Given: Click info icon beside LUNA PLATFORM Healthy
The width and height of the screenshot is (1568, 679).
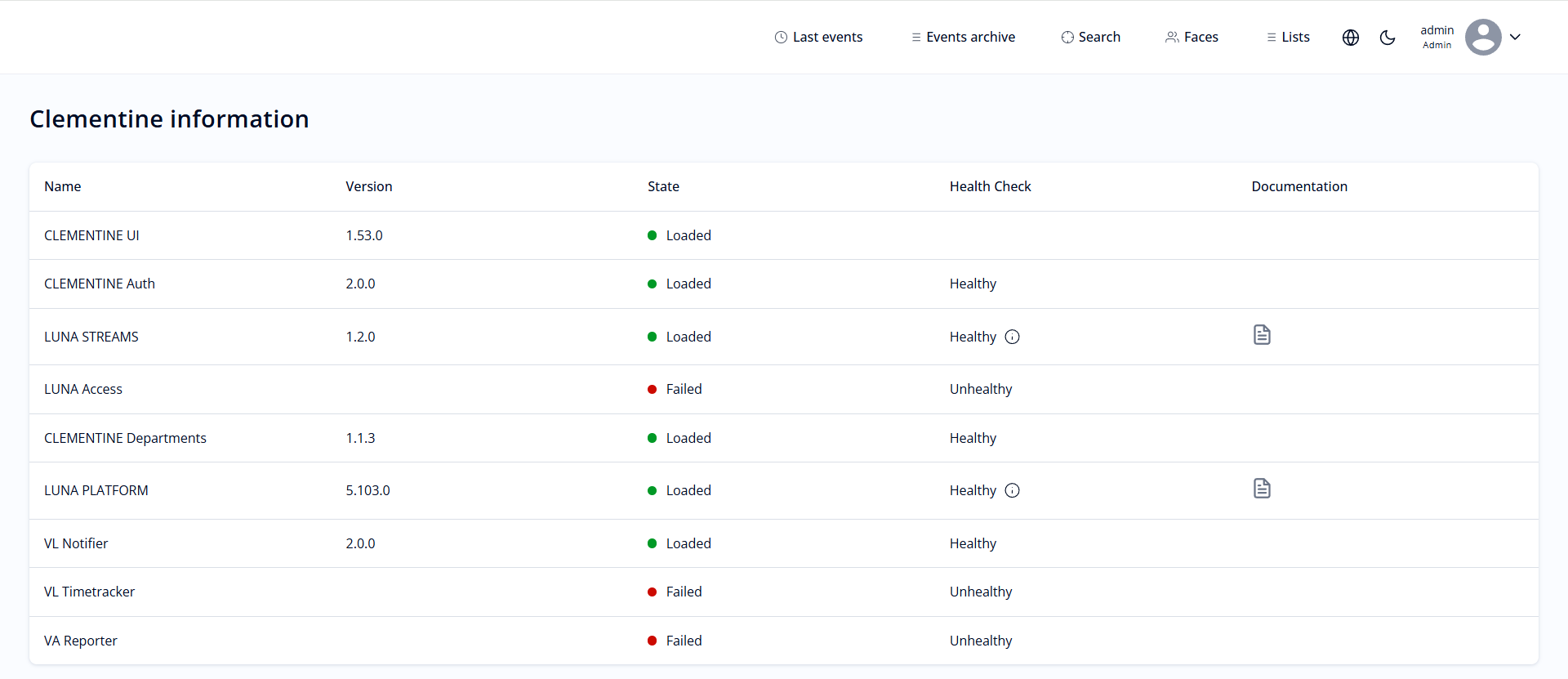Looking at the screenshot, I should [x=1012, y=490].
